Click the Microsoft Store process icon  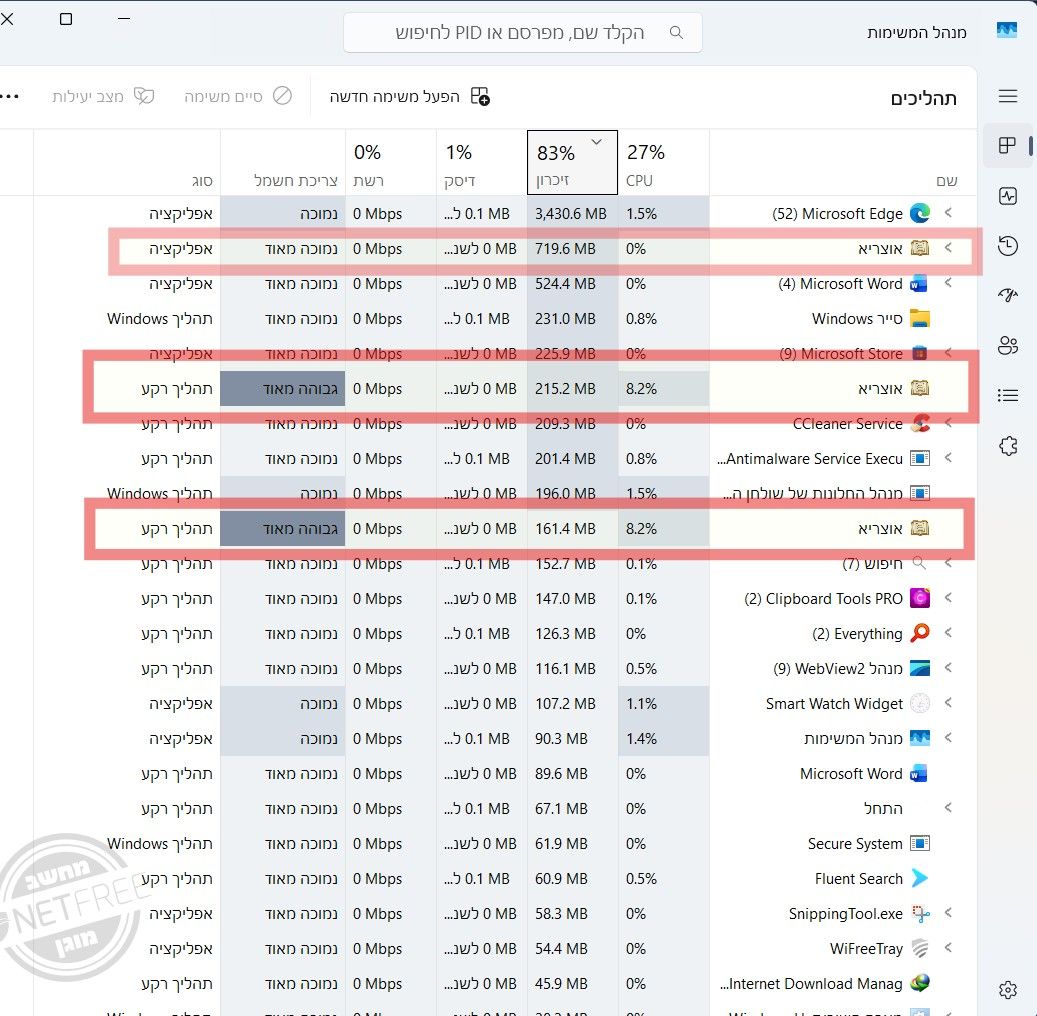coord(920,353)
